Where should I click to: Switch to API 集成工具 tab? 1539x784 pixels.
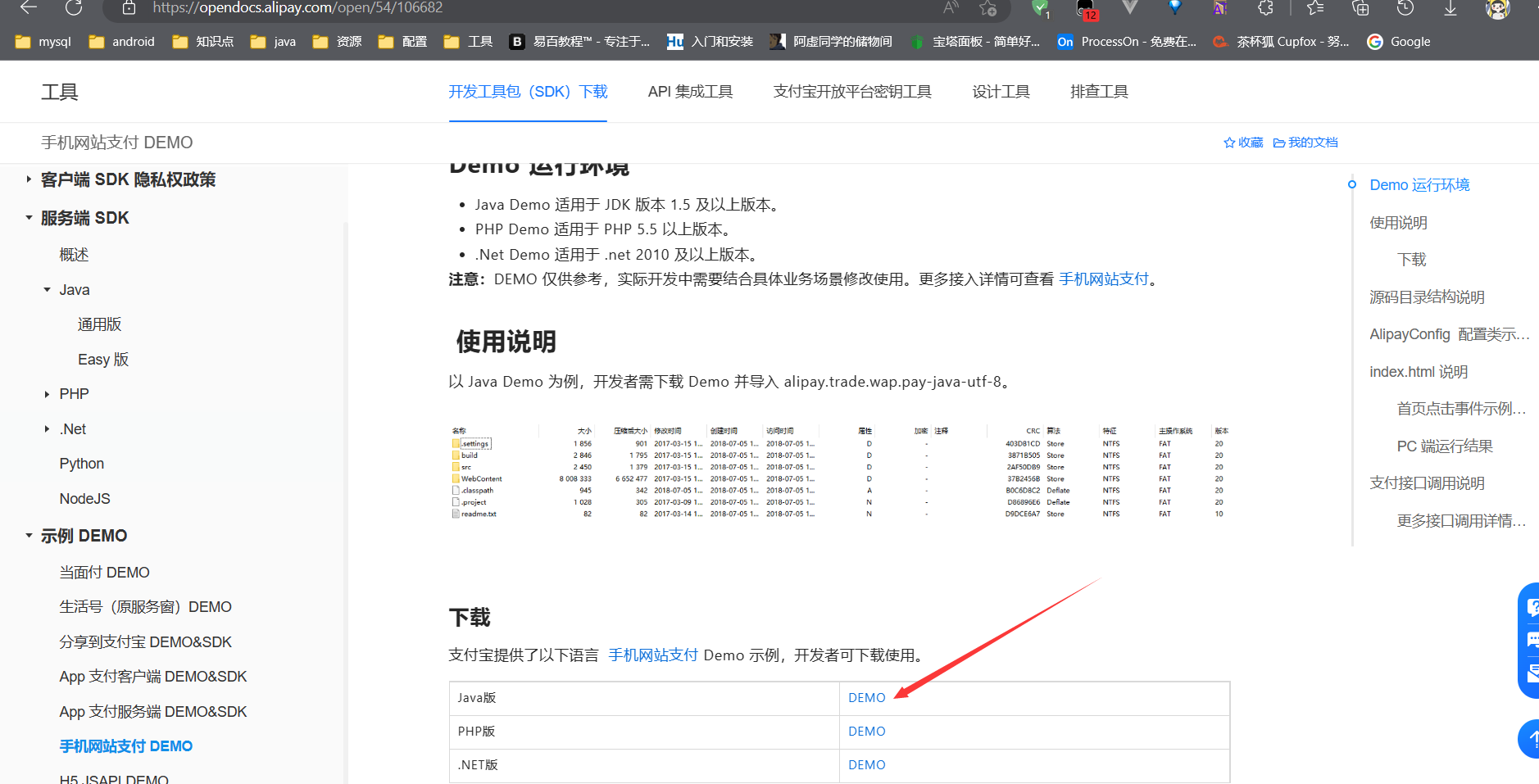click(x=690, y=92)
